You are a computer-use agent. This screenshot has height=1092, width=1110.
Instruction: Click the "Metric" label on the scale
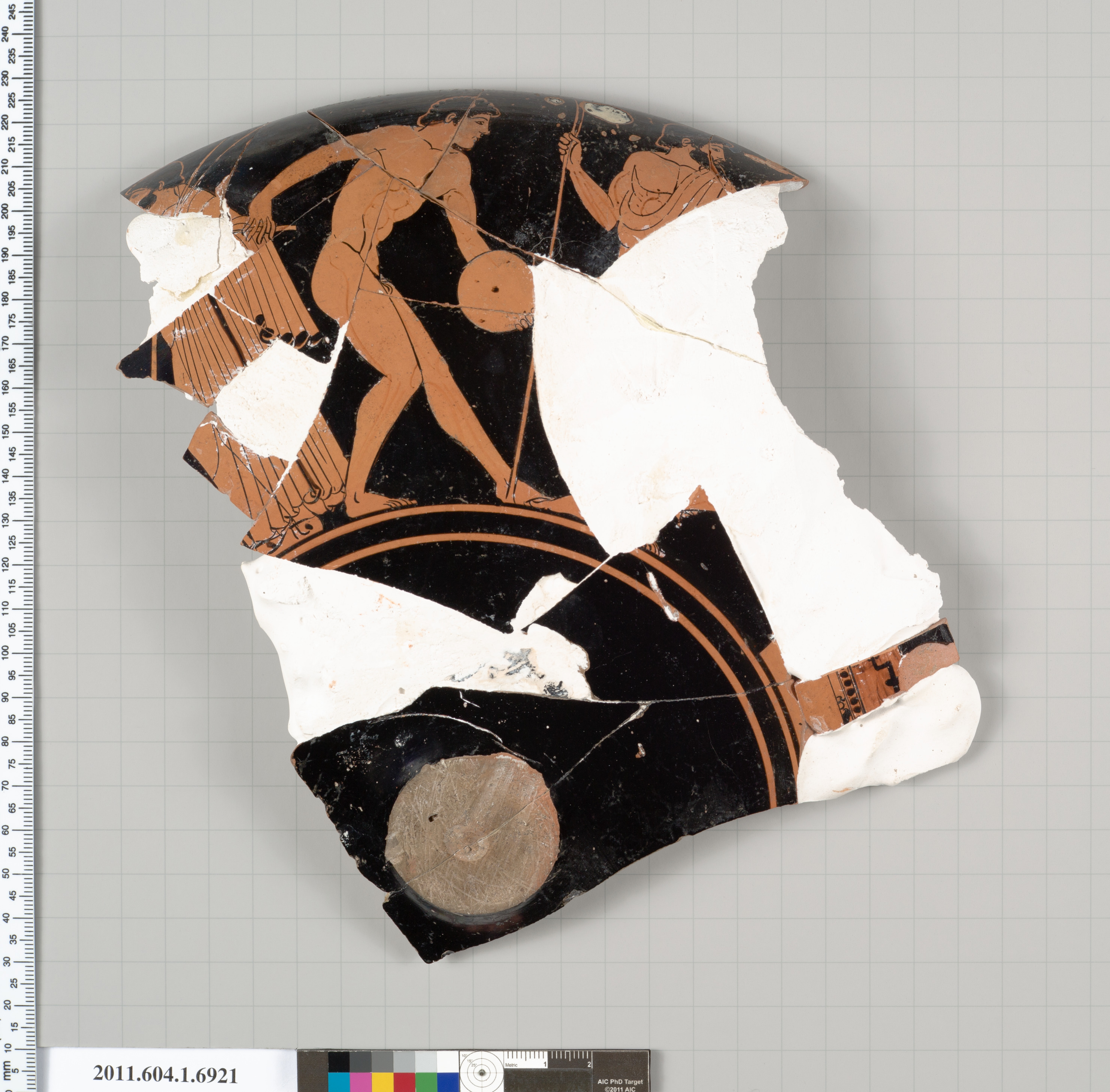coord(511,1065)
